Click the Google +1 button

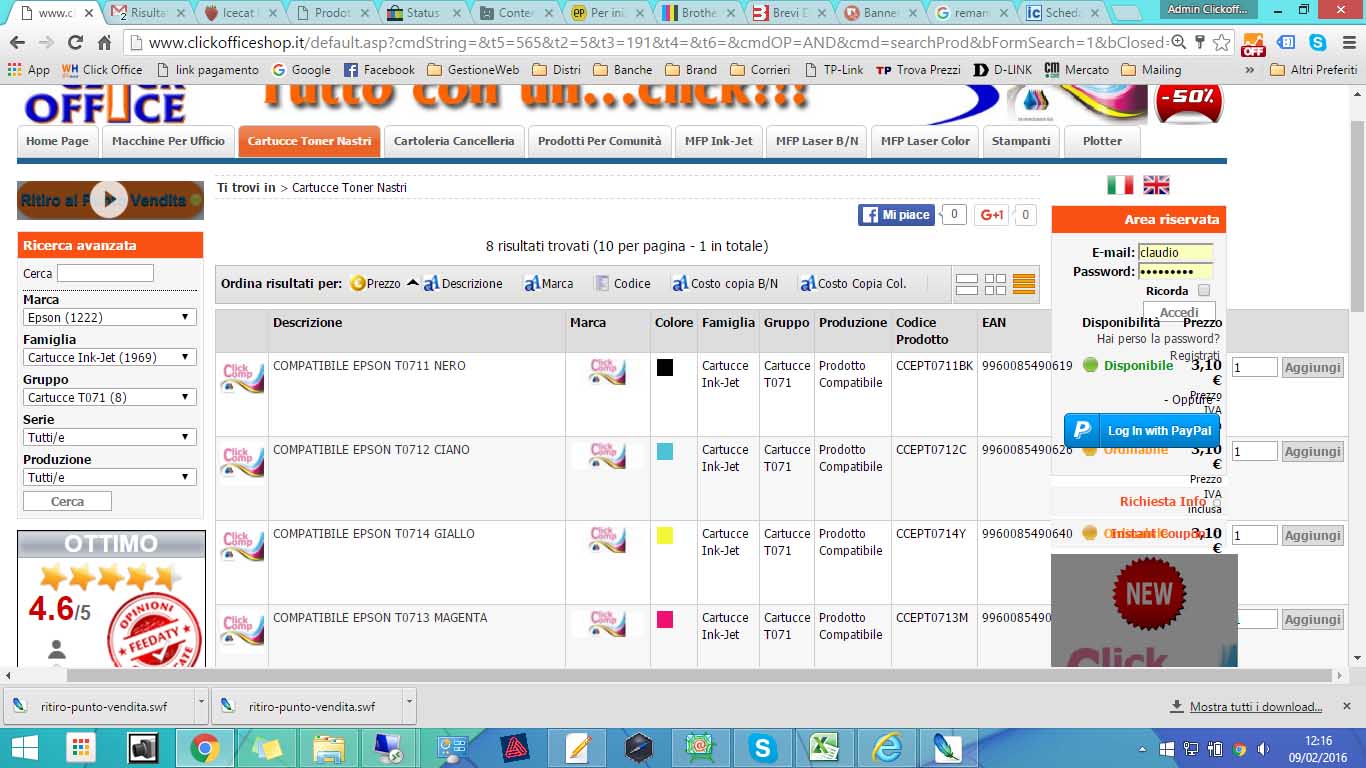pyautogui.click(x=992, y=215)
